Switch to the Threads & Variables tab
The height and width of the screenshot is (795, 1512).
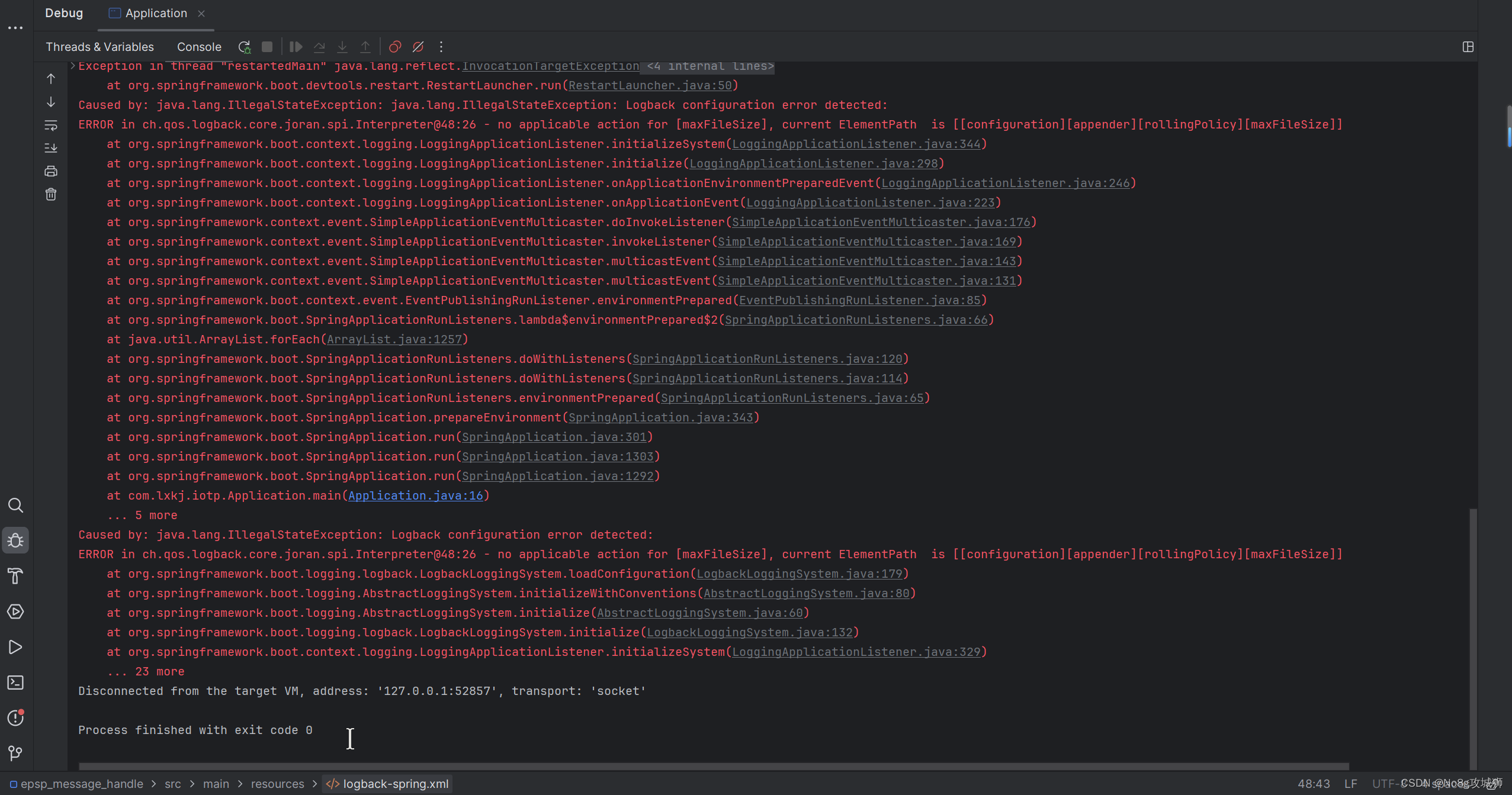click(x=99, y=47)
